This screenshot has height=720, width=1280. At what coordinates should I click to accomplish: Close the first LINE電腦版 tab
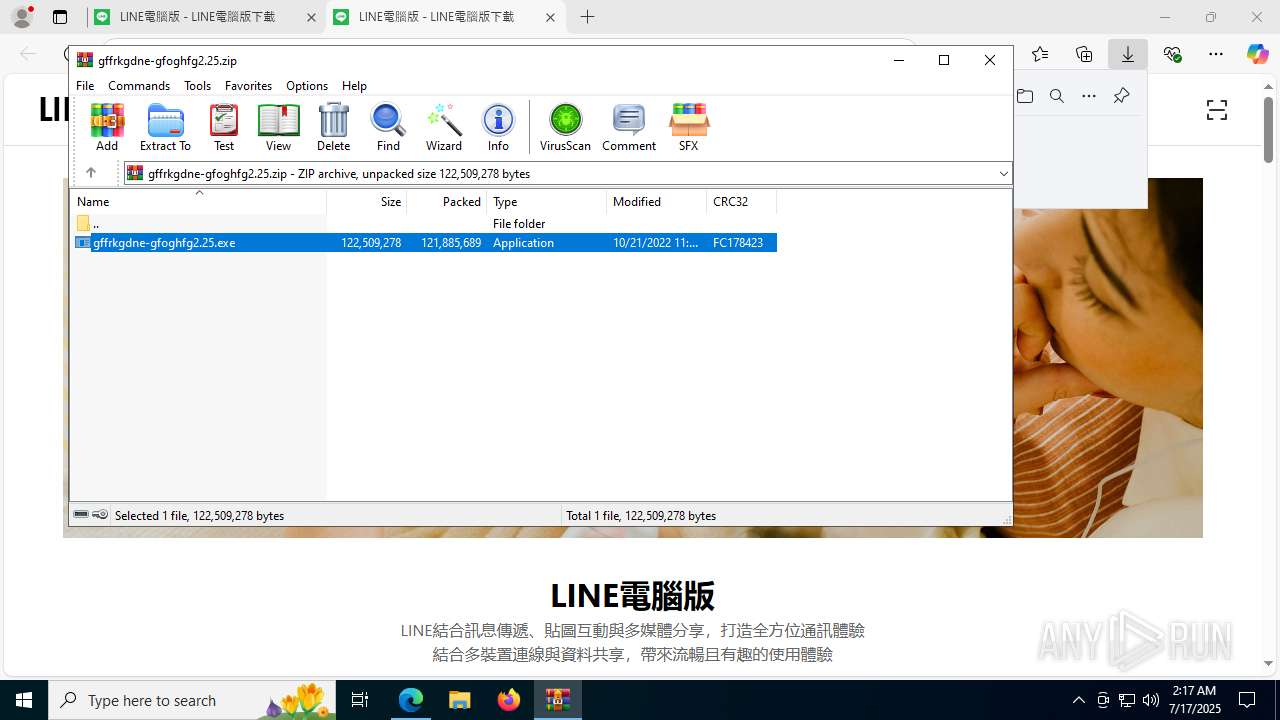(x=311, y=17)
